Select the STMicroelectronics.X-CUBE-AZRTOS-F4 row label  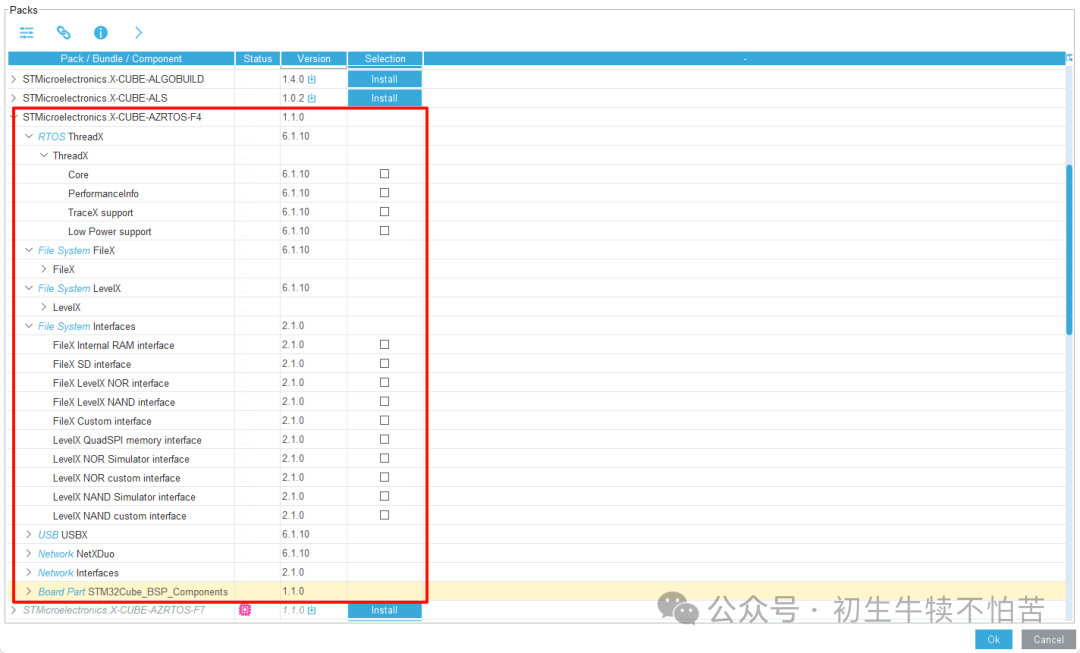click(x=112, y=117)
